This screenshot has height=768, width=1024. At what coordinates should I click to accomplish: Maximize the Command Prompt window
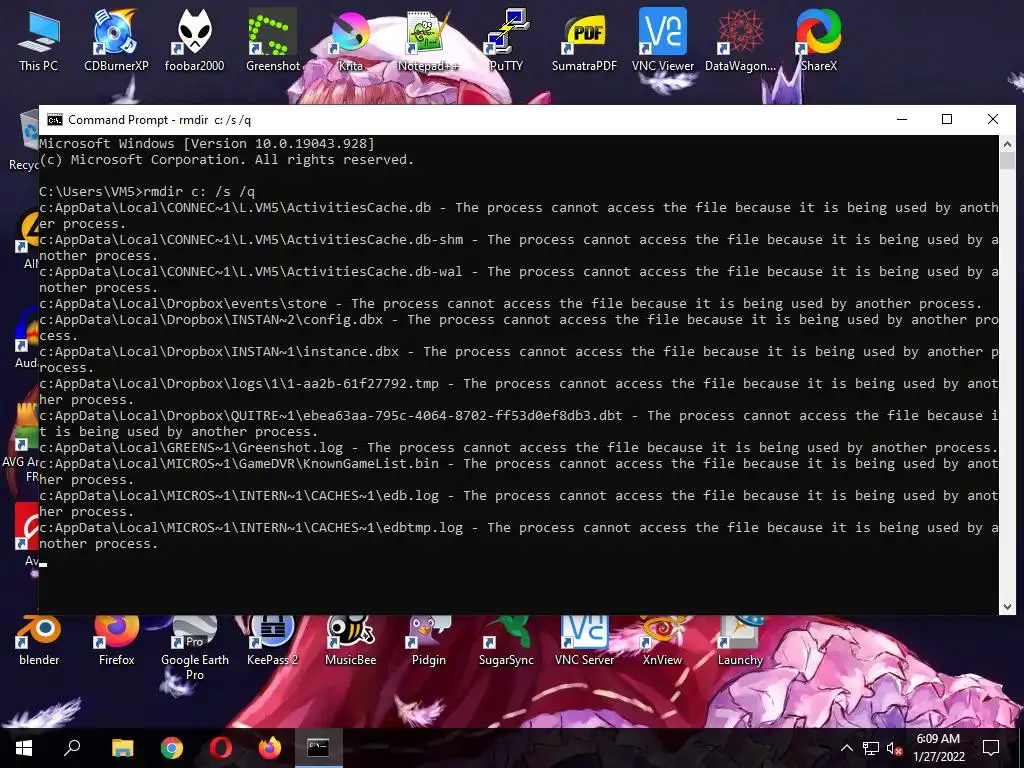[x=947, y=120]
